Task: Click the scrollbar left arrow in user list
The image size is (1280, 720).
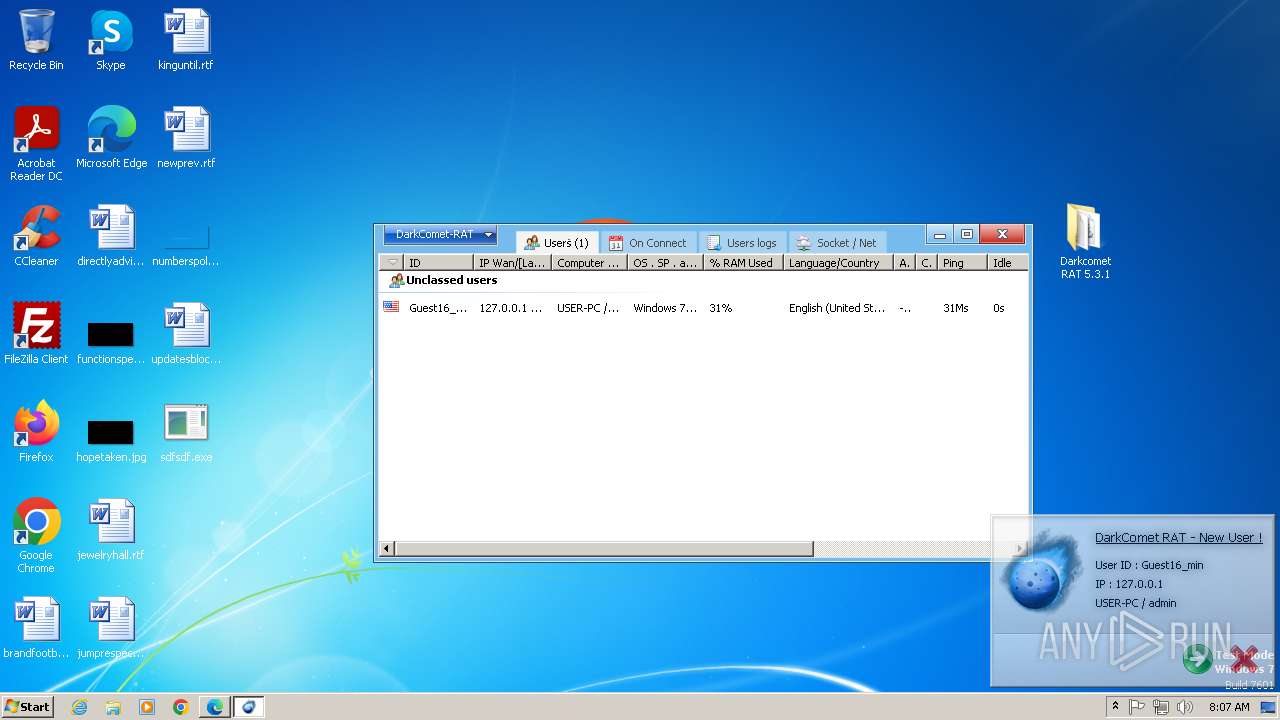Action: pos(387,548)
